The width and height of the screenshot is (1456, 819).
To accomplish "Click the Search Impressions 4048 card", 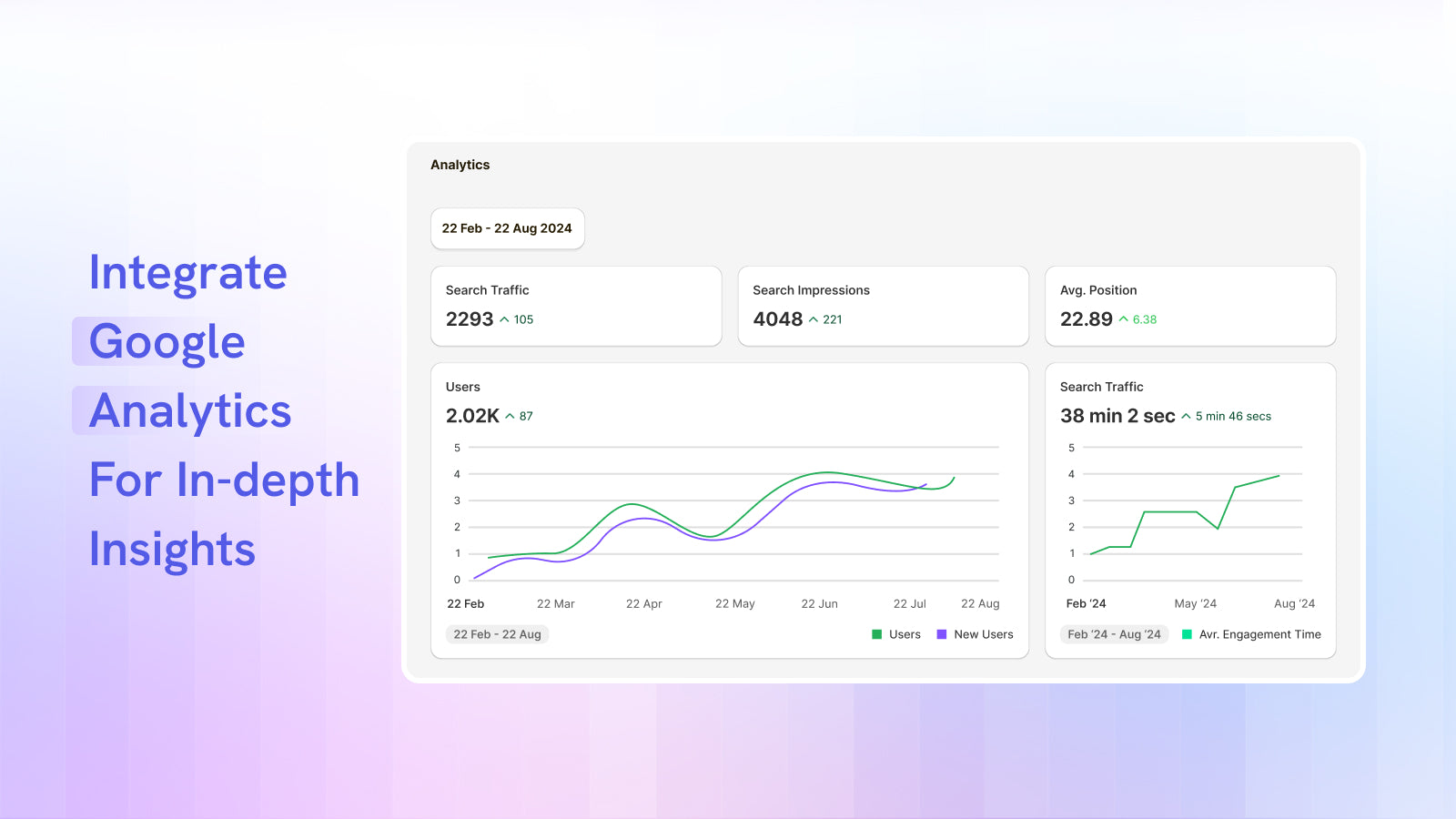I will (883, 306).
